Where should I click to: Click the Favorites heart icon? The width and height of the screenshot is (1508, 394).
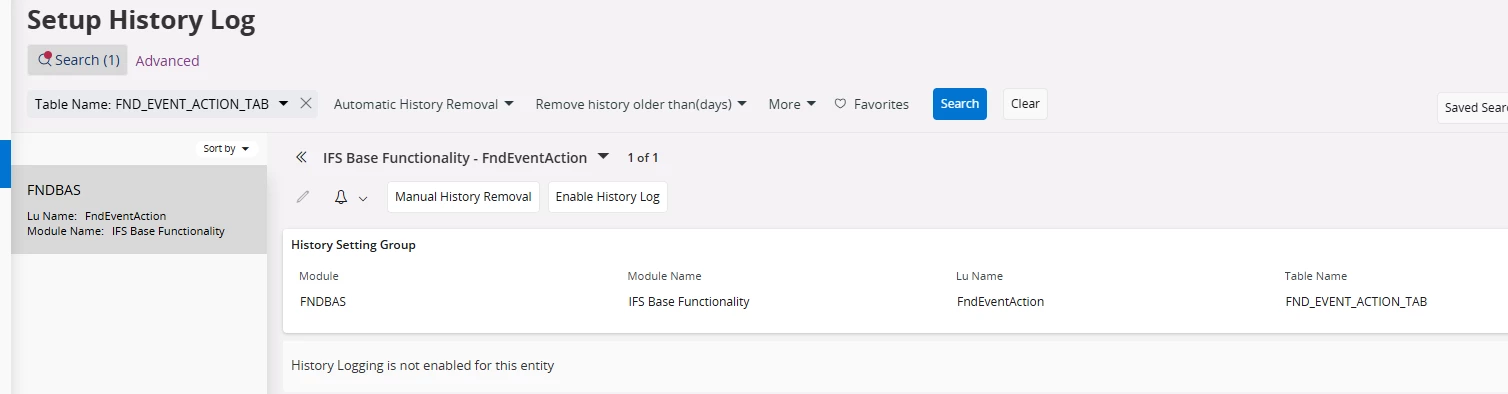click(x=840, y=104)
